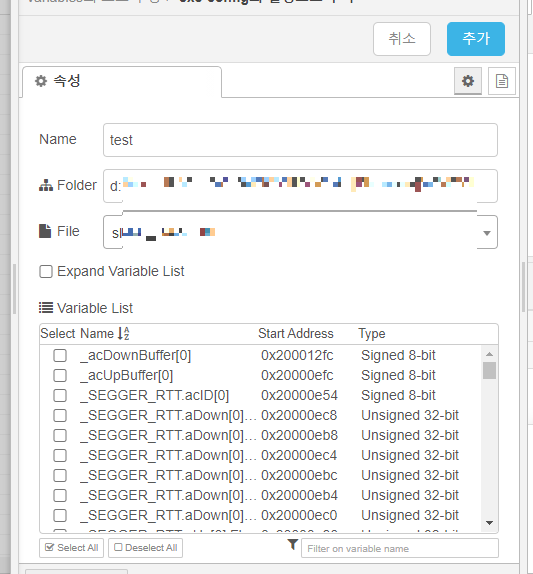The width and height of the screenshot is (533, 574).
Task: Click the Folder label tree icon
Action: point(46,186)
